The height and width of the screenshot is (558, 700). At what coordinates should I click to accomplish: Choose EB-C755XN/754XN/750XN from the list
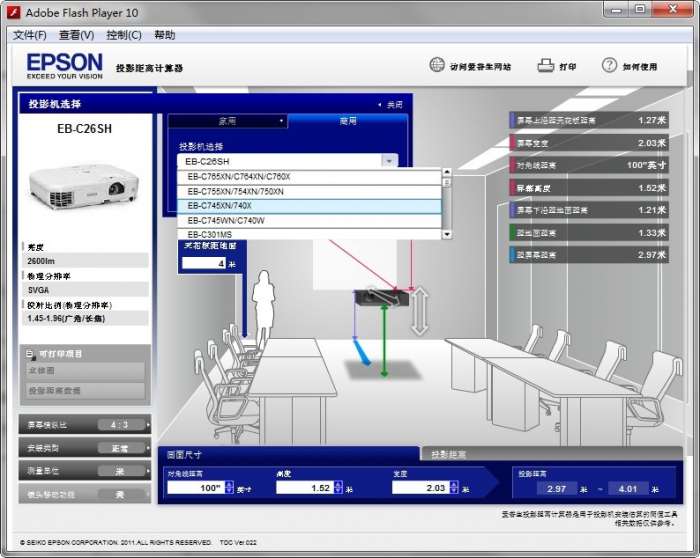pos(309,192)
